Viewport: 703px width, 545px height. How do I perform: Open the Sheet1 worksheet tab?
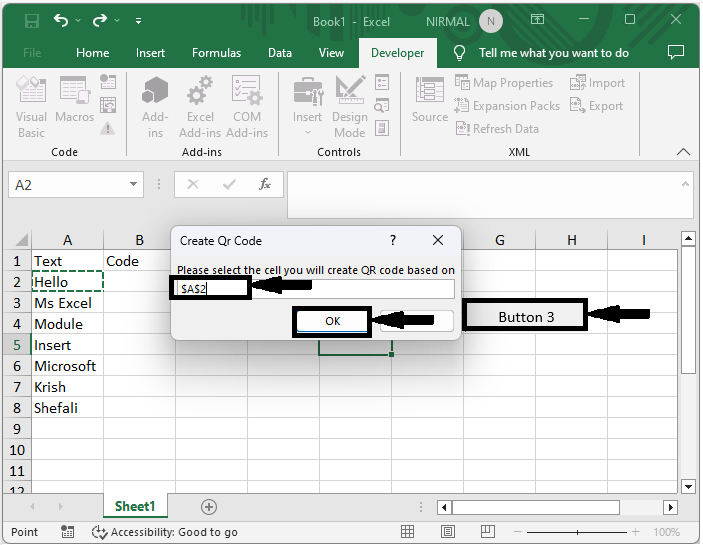[x=135, y=507]
